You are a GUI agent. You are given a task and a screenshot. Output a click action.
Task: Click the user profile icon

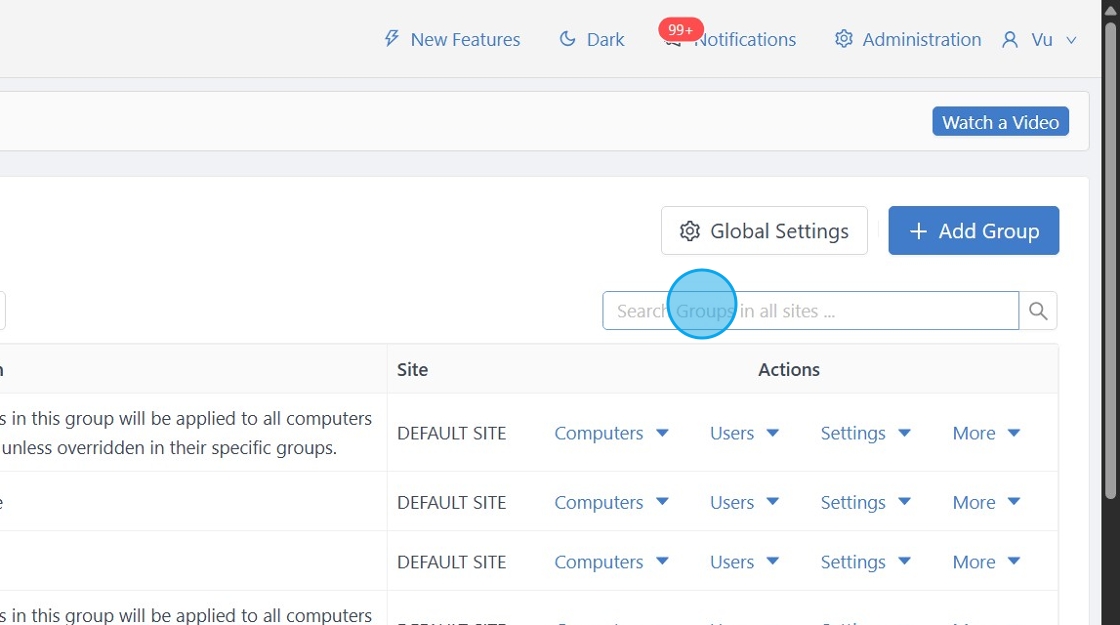(1009, 39)
